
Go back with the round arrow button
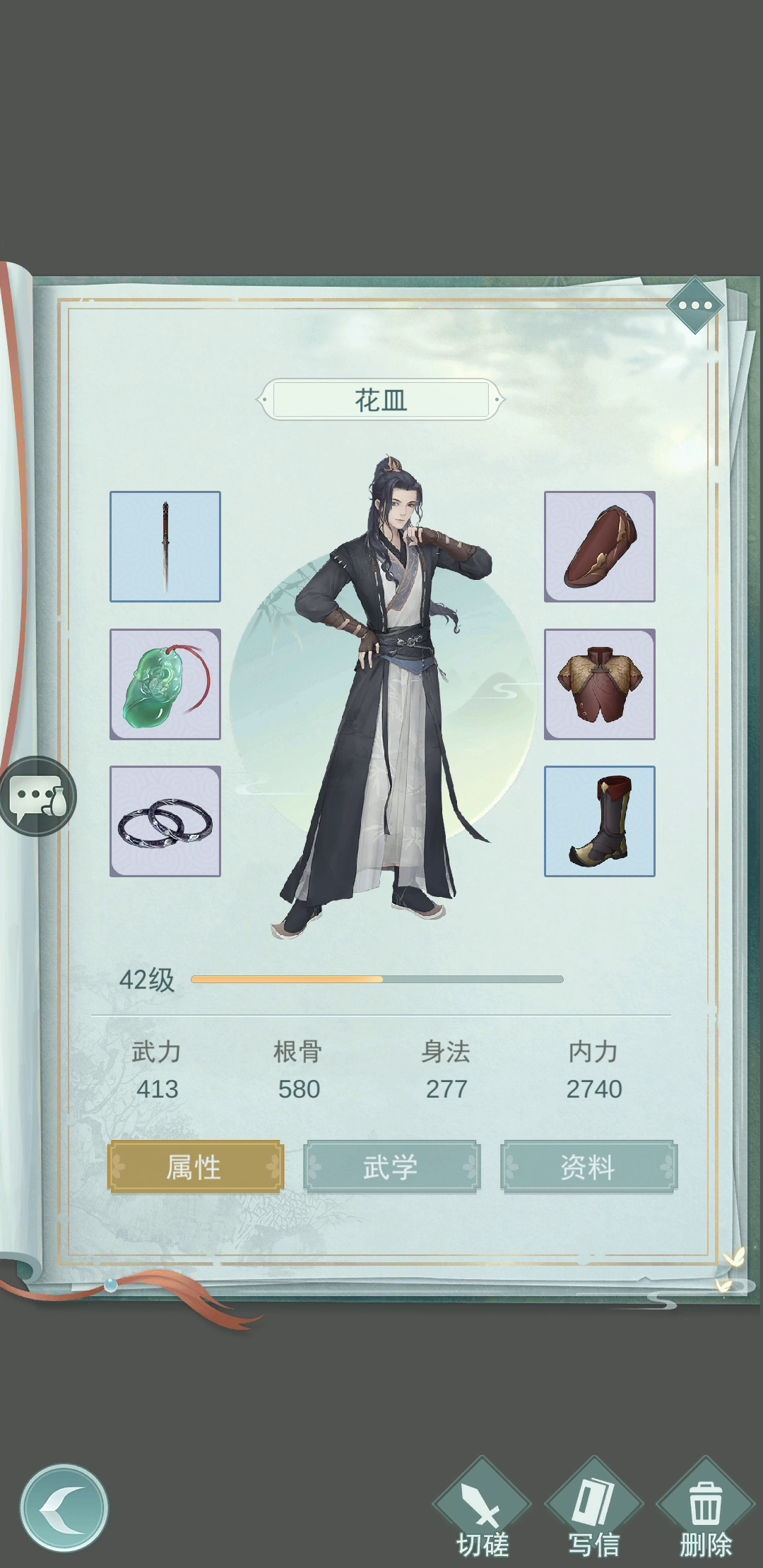[x=64, y=1508]
